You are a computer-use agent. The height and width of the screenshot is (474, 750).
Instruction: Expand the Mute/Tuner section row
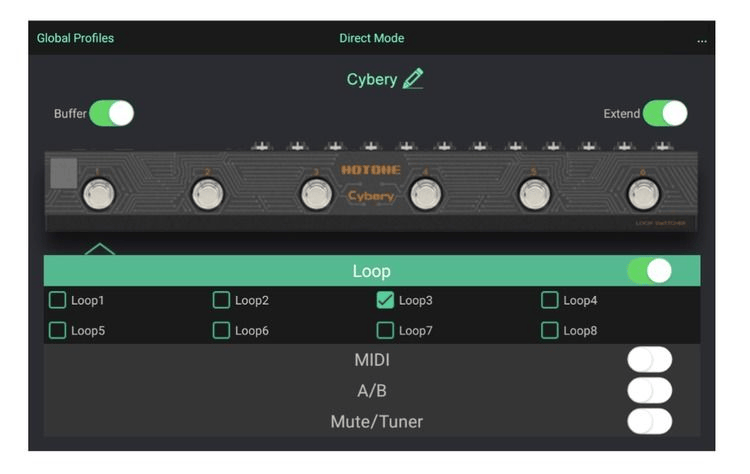pyautogui.click(x=372, y=421)
